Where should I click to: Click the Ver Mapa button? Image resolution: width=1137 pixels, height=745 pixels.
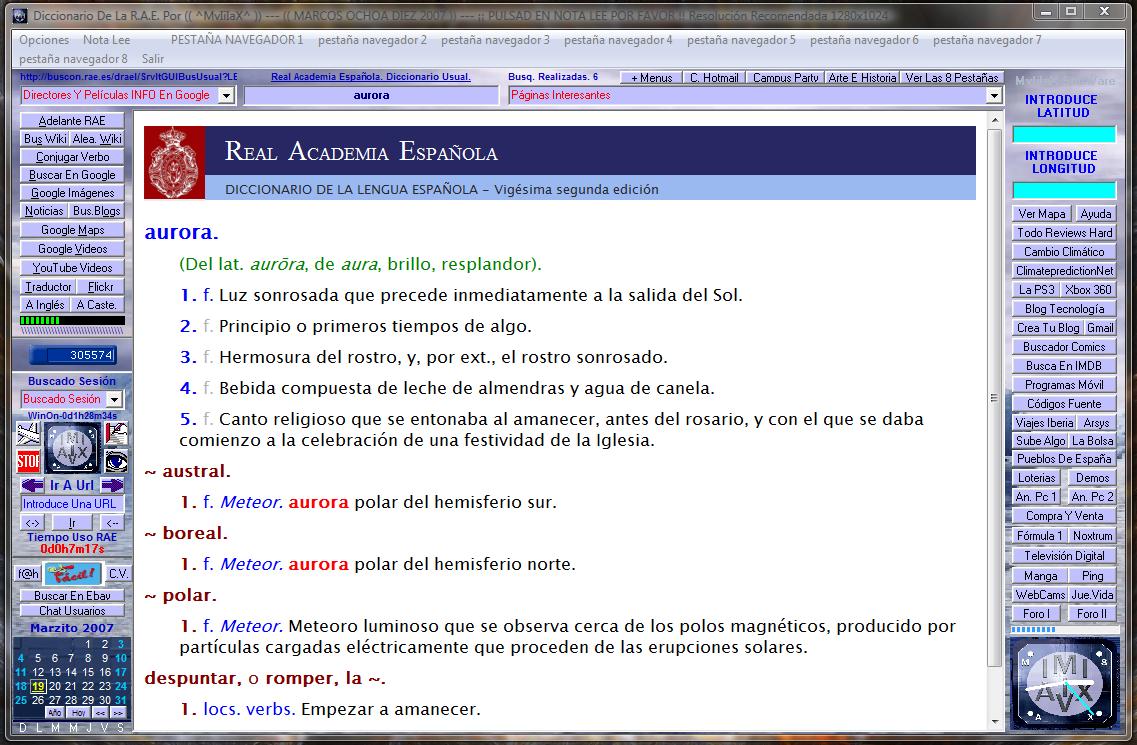(1041, 213)
